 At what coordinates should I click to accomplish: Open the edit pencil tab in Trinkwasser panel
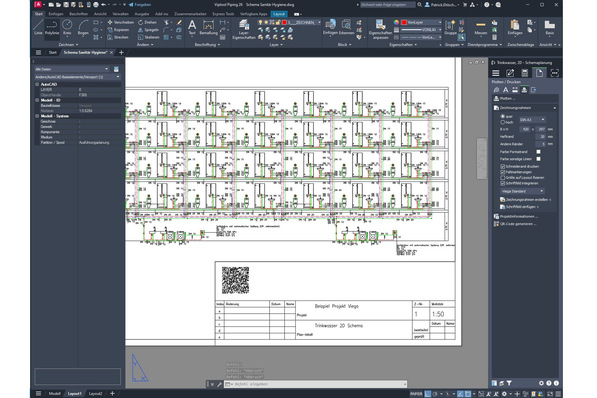click(510, 73)
